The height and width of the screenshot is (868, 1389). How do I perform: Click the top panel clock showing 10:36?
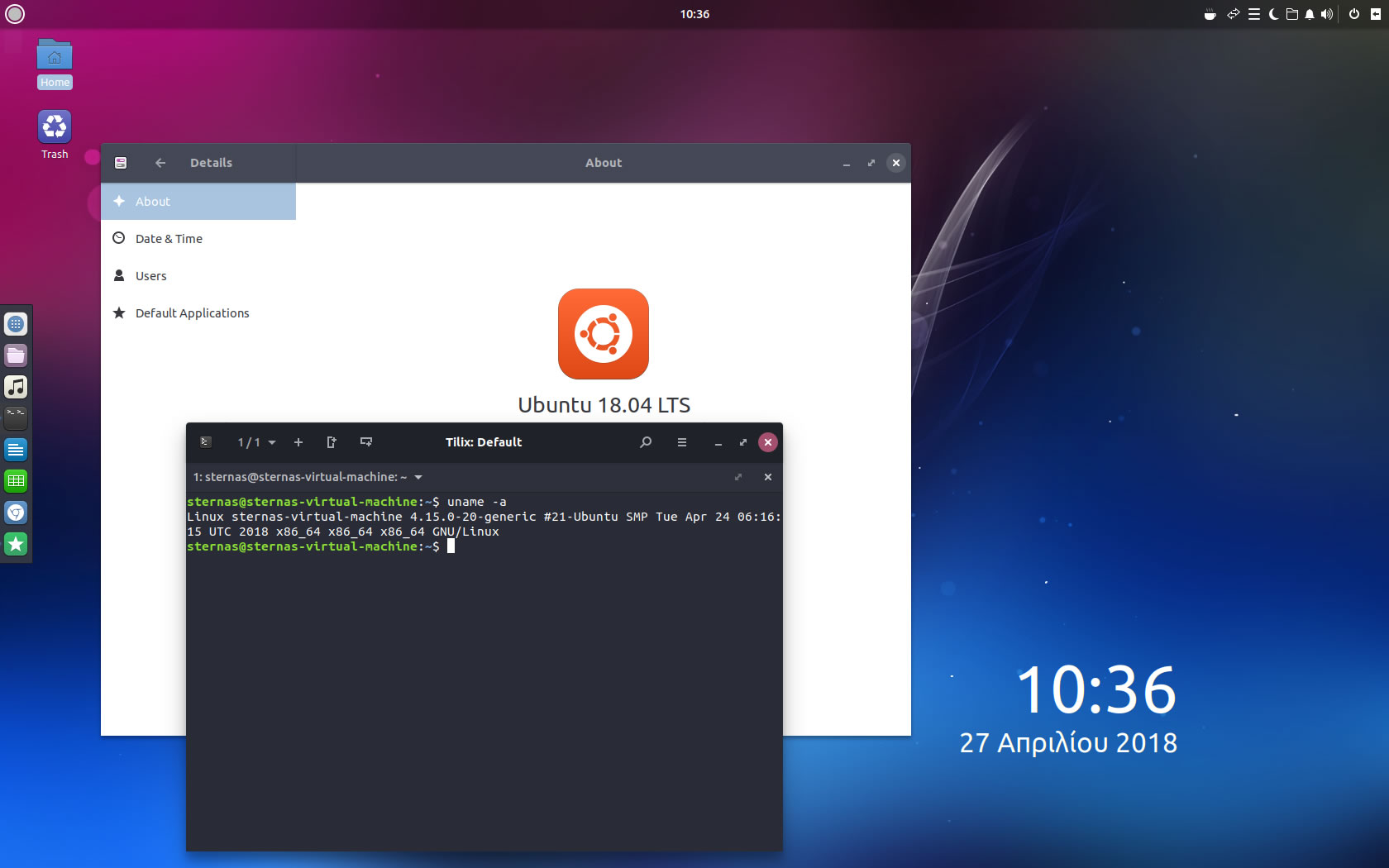[694, 14]
